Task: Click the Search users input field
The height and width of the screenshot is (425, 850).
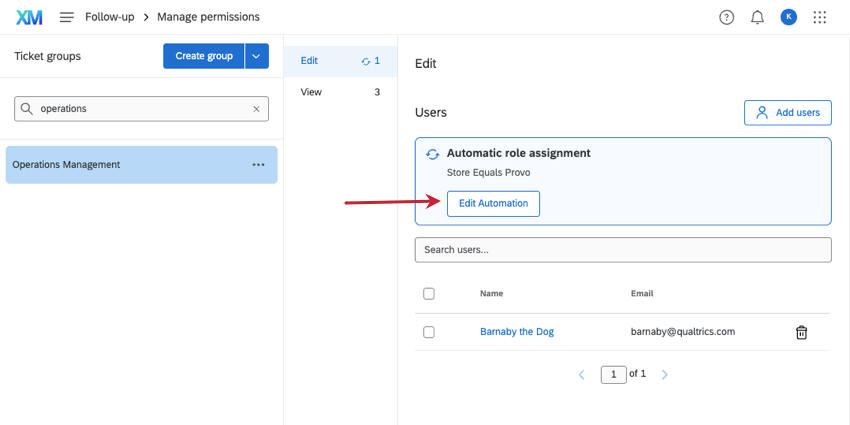Action: coord(623,250)
